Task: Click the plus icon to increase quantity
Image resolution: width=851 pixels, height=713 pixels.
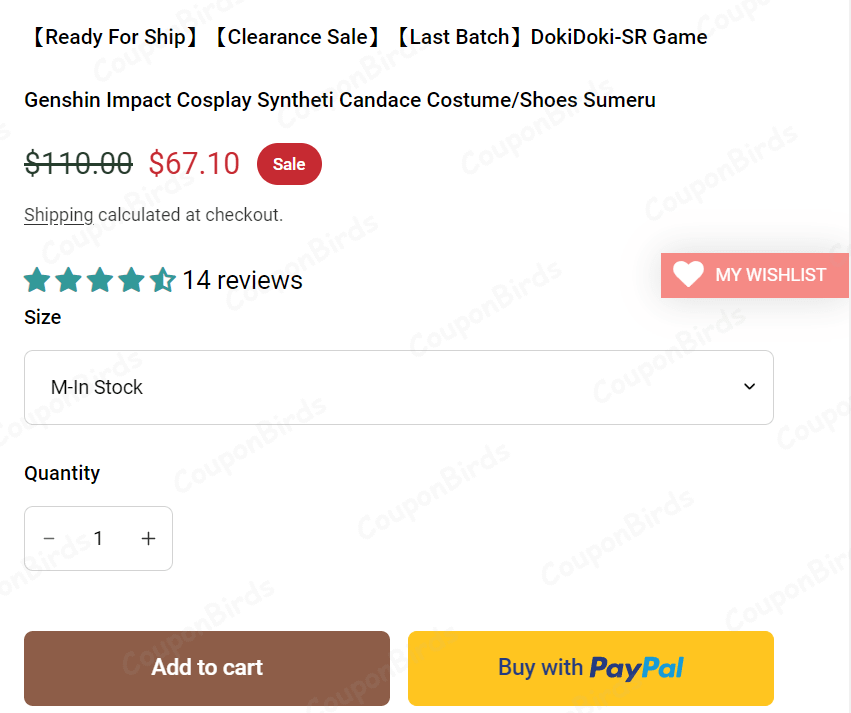Action: pos(148,538)
